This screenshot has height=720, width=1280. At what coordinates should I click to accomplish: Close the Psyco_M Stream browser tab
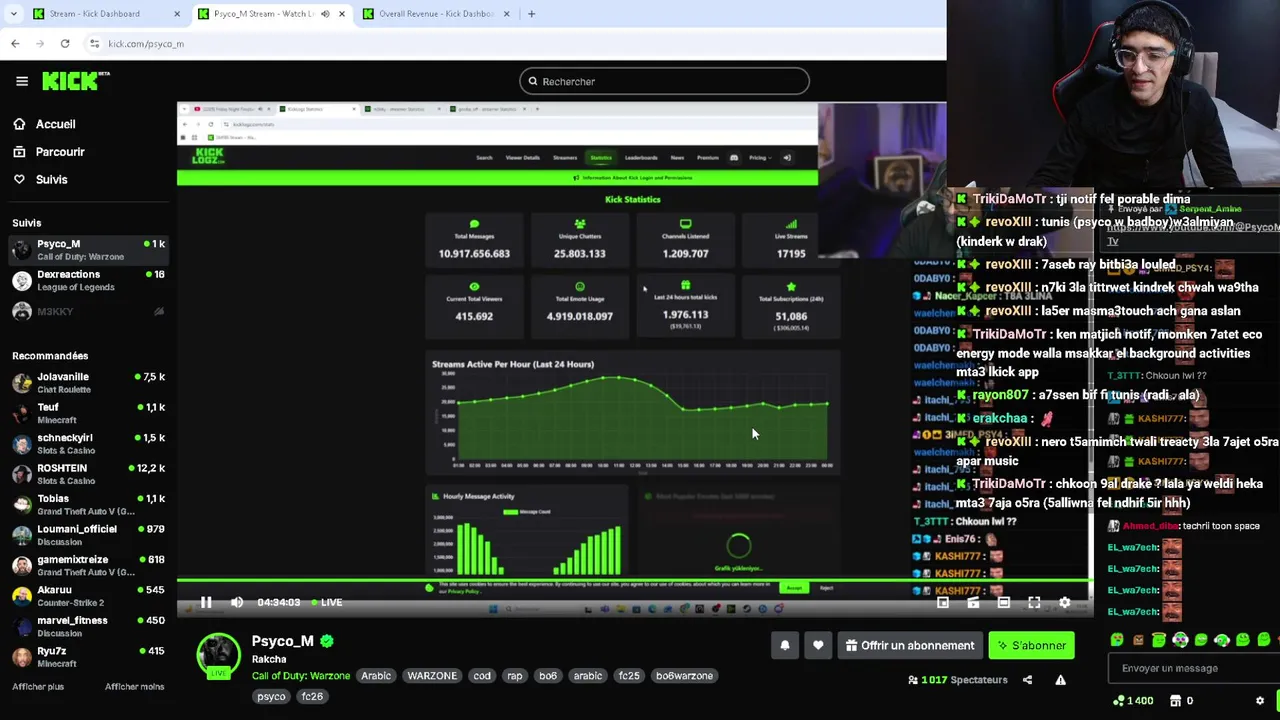coord(342,14)
